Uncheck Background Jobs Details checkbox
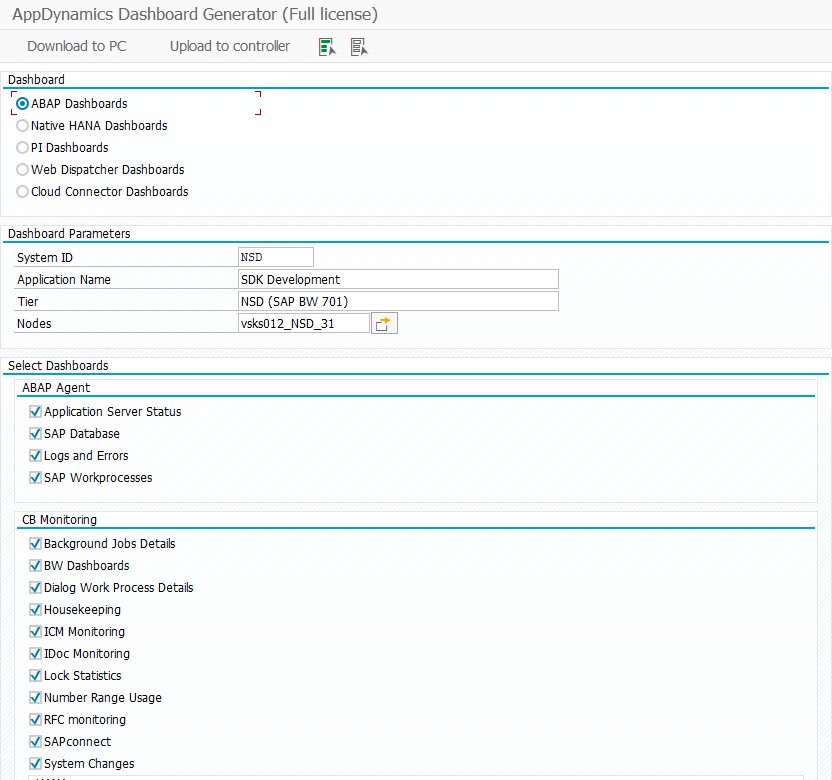The height and width of the screenshot is (780, 832). (x=36, y=544)
